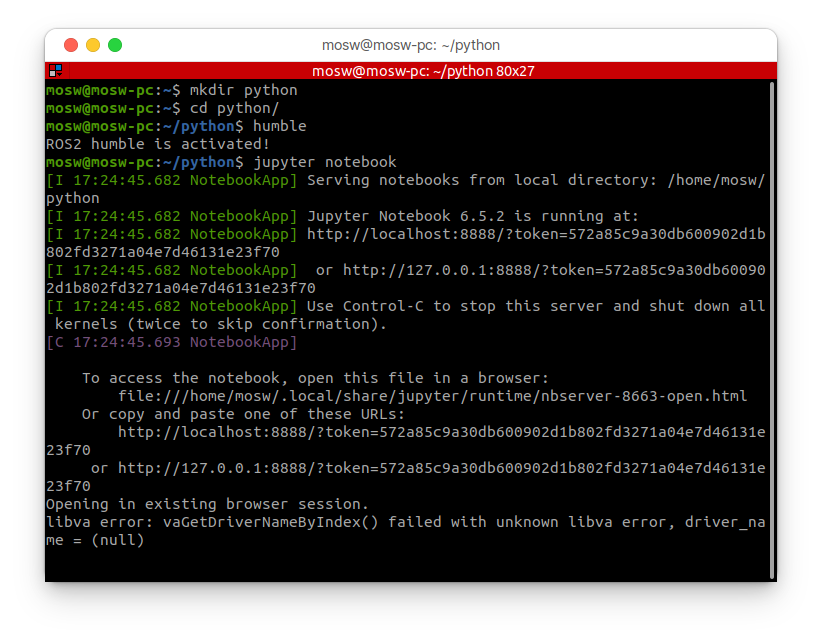Open the nbserver-8663-open.html file link
This screenshot has height=643, width=822.
[432, 396]
